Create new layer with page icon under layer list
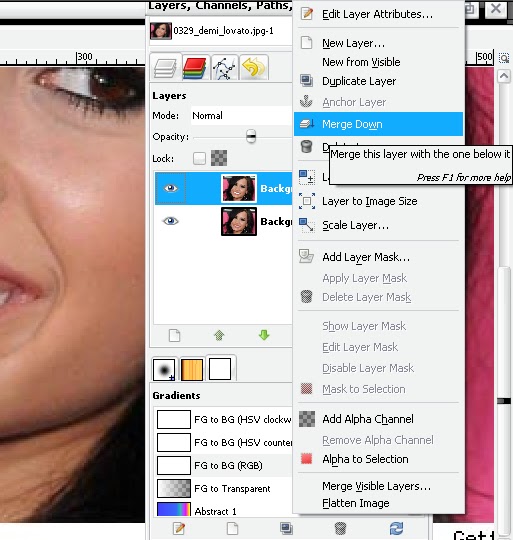Image resolution: width=513 pixels, height=540 pixels. pos(175,335)
